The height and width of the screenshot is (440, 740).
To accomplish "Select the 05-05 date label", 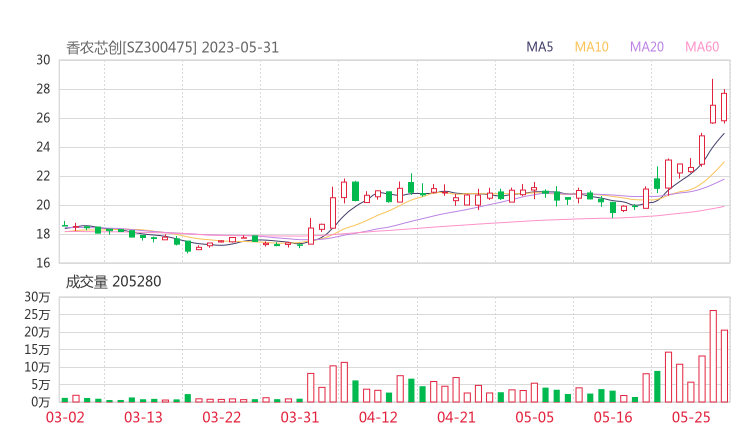I will pyautogui.click(x=535, y=417).
